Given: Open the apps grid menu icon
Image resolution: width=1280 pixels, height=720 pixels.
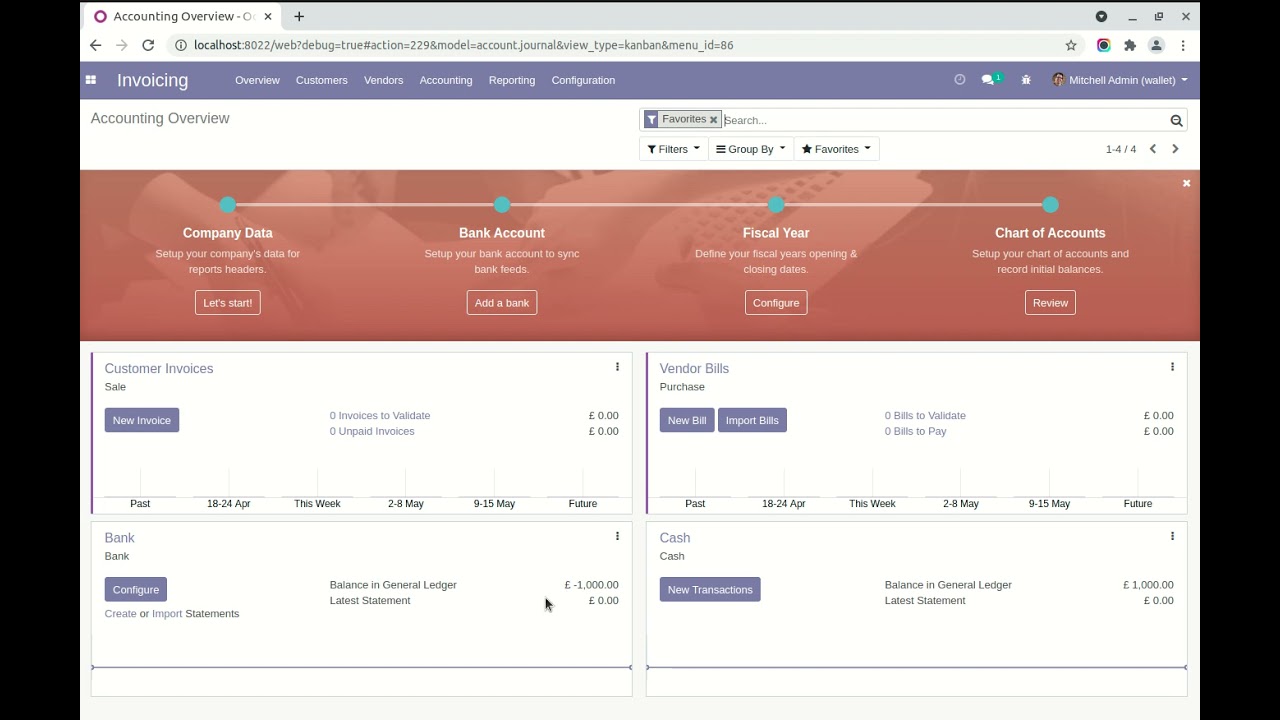Looking at the screenshot, I should click(91, 80).
